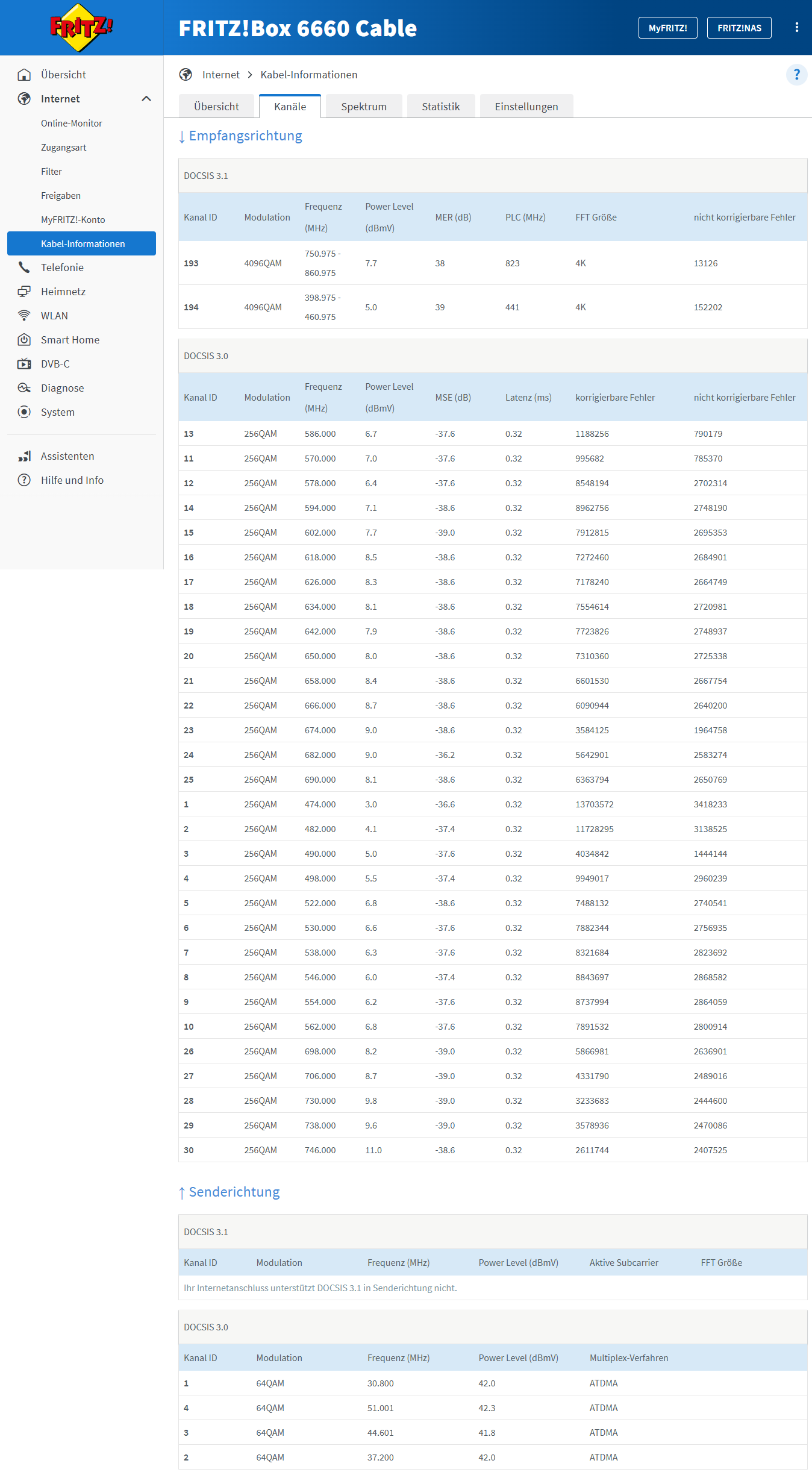
Task: Click the FRITZ!NAS button
Action: pos(739,28)
